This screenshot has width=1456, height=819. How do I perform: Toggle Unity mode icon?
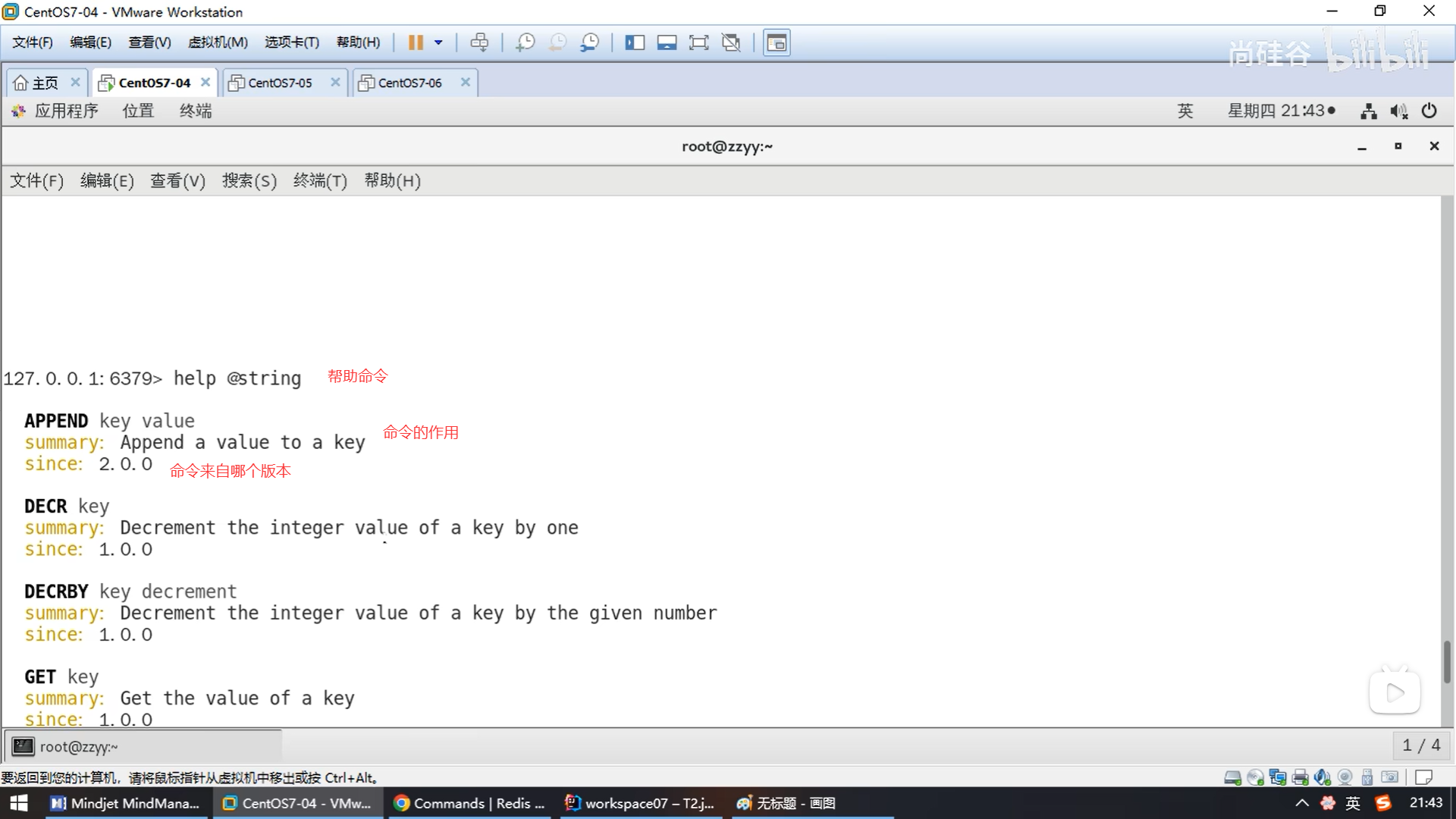pos(731,42)
